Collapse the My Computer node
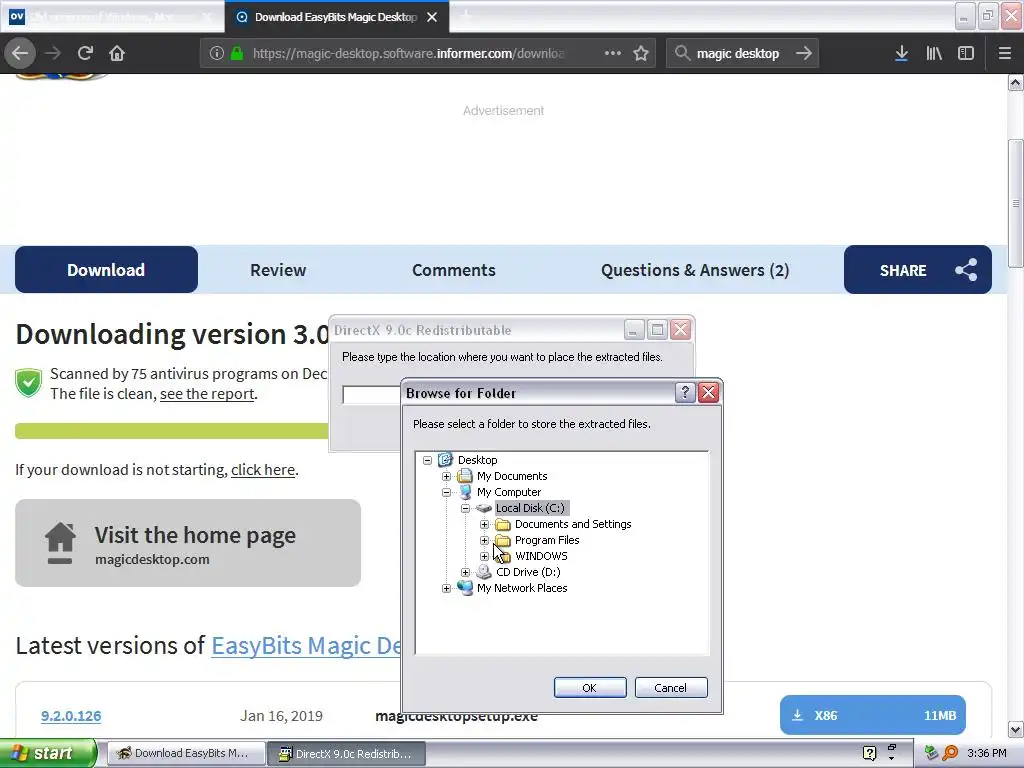 pyautogui.click(x=446, y=492)
